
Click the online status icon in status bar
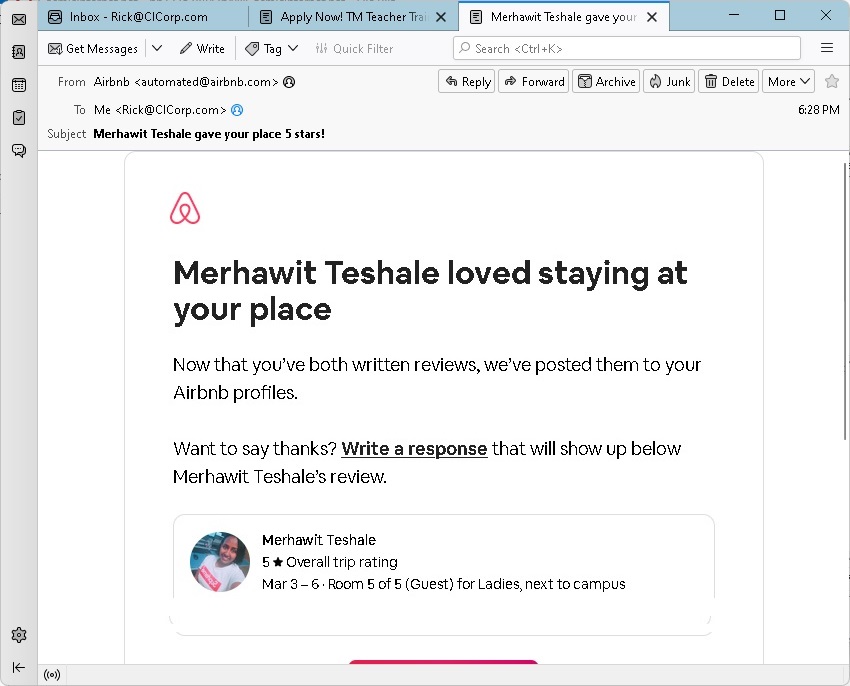click(52, 675)
